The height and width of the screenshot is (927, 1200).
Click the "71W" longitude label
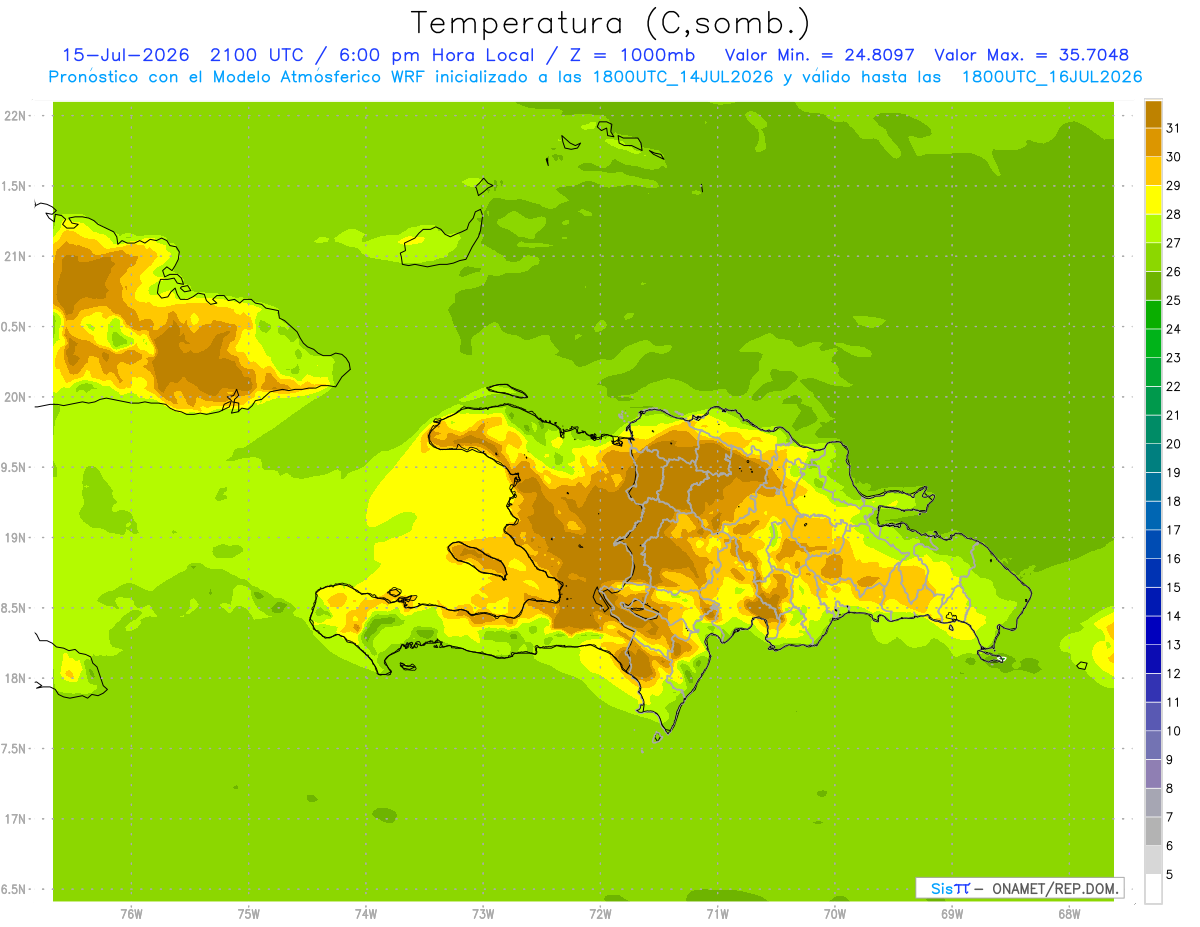pos(717,915)
